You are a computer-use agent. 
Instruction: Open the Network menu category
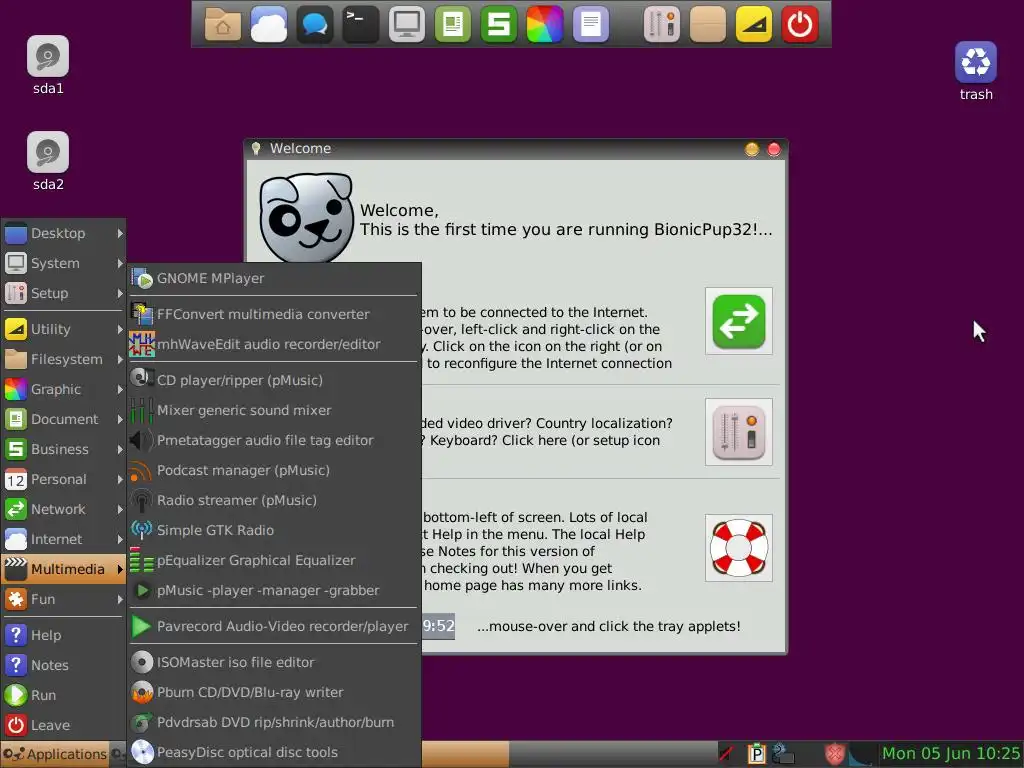click(63, 509)
